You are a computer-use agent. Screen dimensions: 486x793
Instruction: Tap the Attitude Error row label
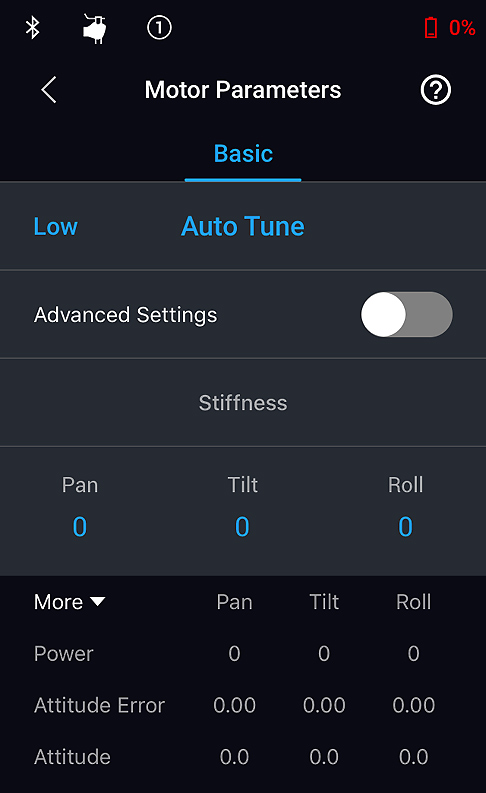pyautogui.click(x=100, y=705)
